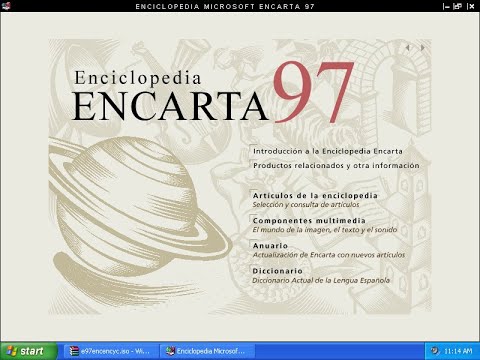
Task: Switch to e97encencyc.iso taskbar window
Action: click(110, 351)
